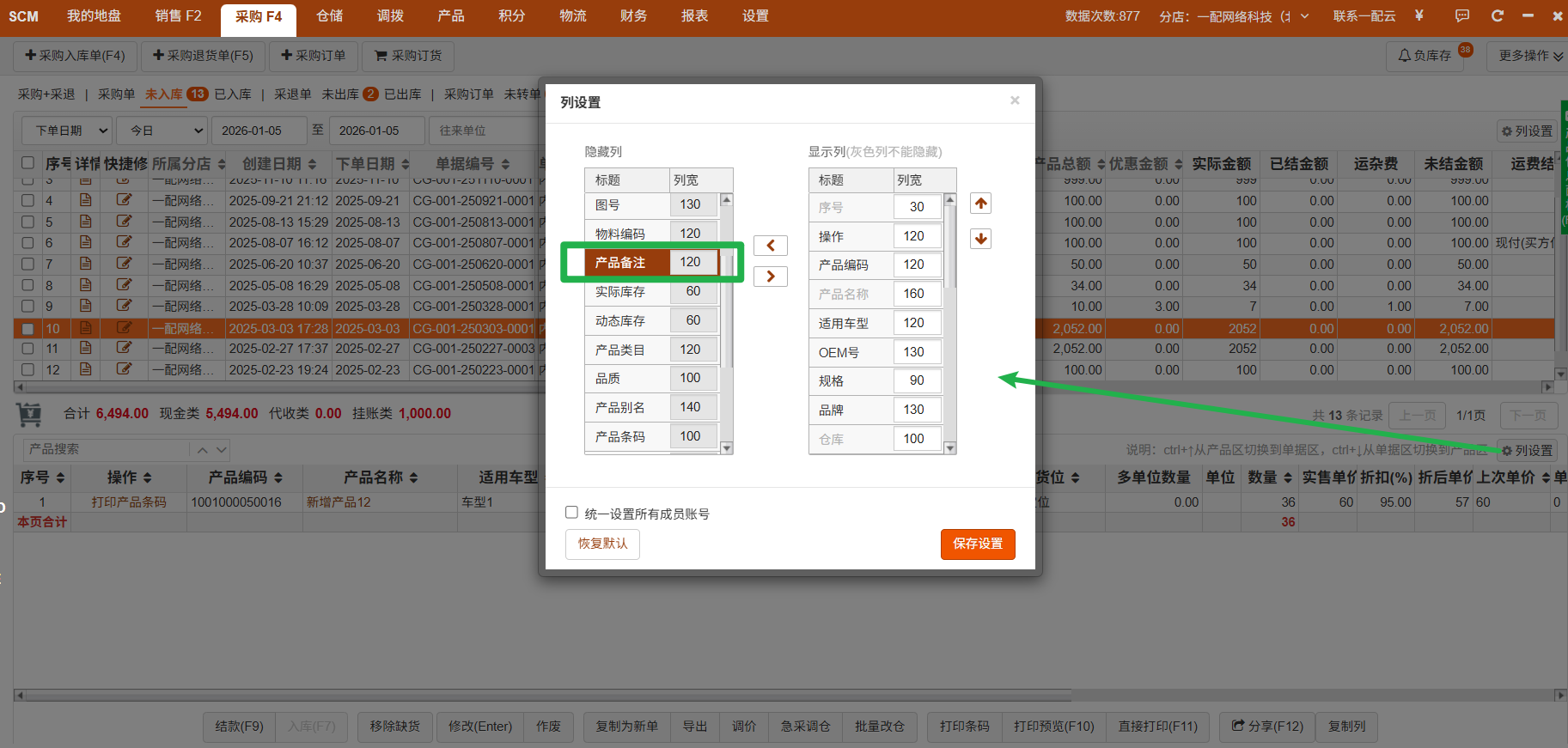Click the move-right arrow in column settings
The width and height of the screenshot is (1568, 748).
(770, 277)
